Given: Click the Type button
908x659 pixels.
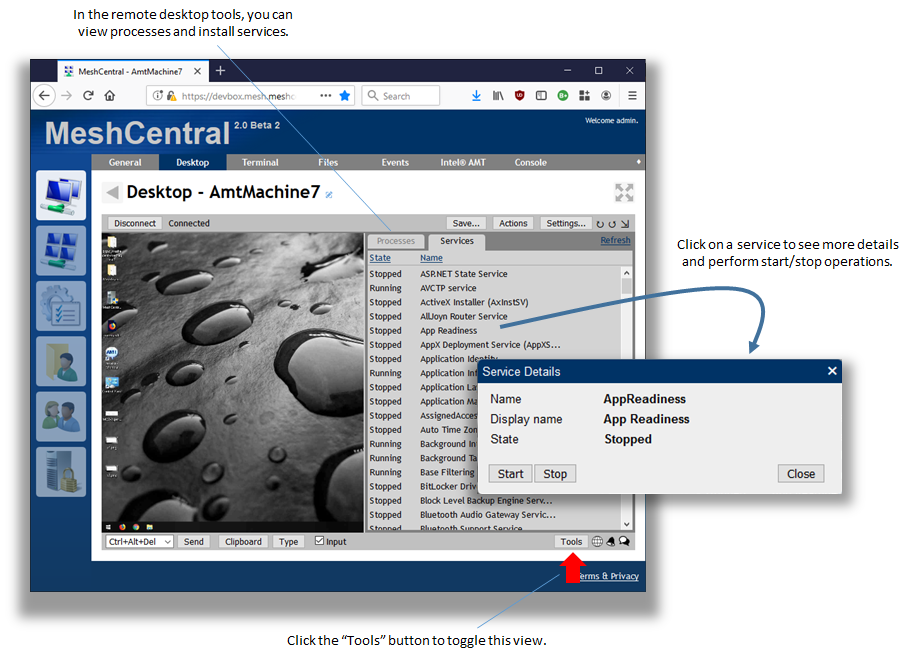Looking at the screenshot, I should click(x=288, y=541).
